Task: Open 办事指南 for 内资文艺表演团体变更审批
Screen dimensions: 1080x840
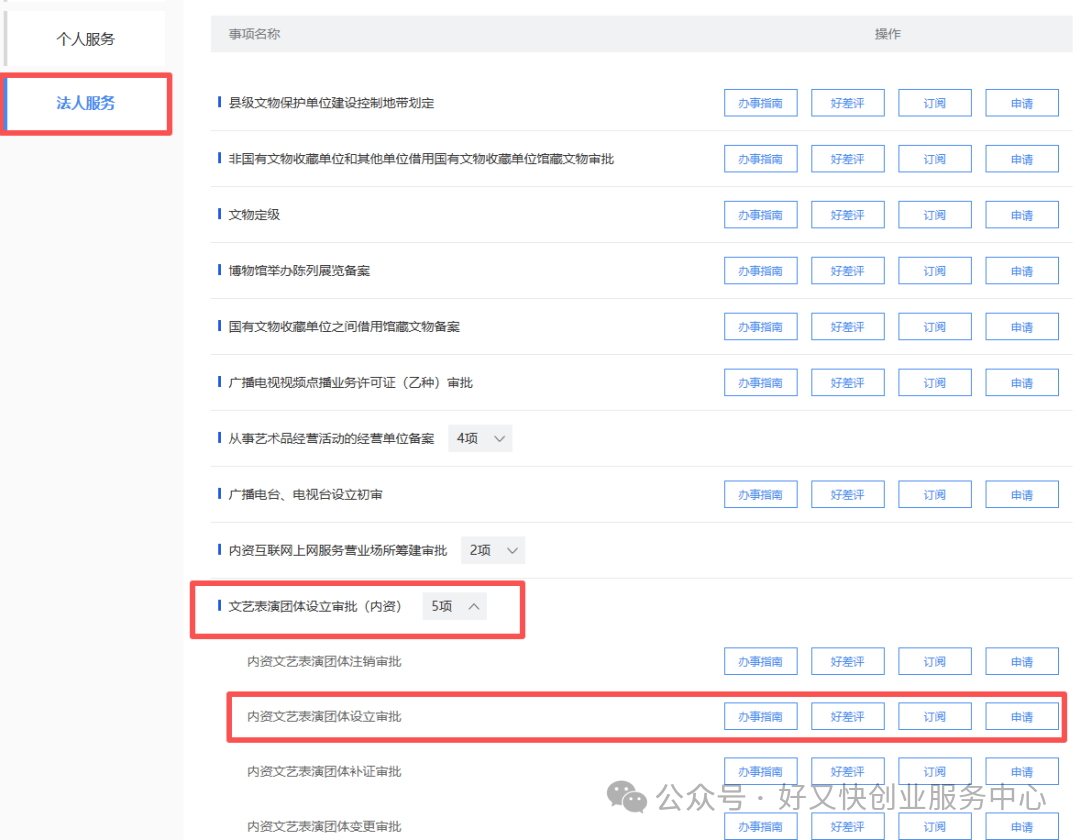Action: click(760, 826)
